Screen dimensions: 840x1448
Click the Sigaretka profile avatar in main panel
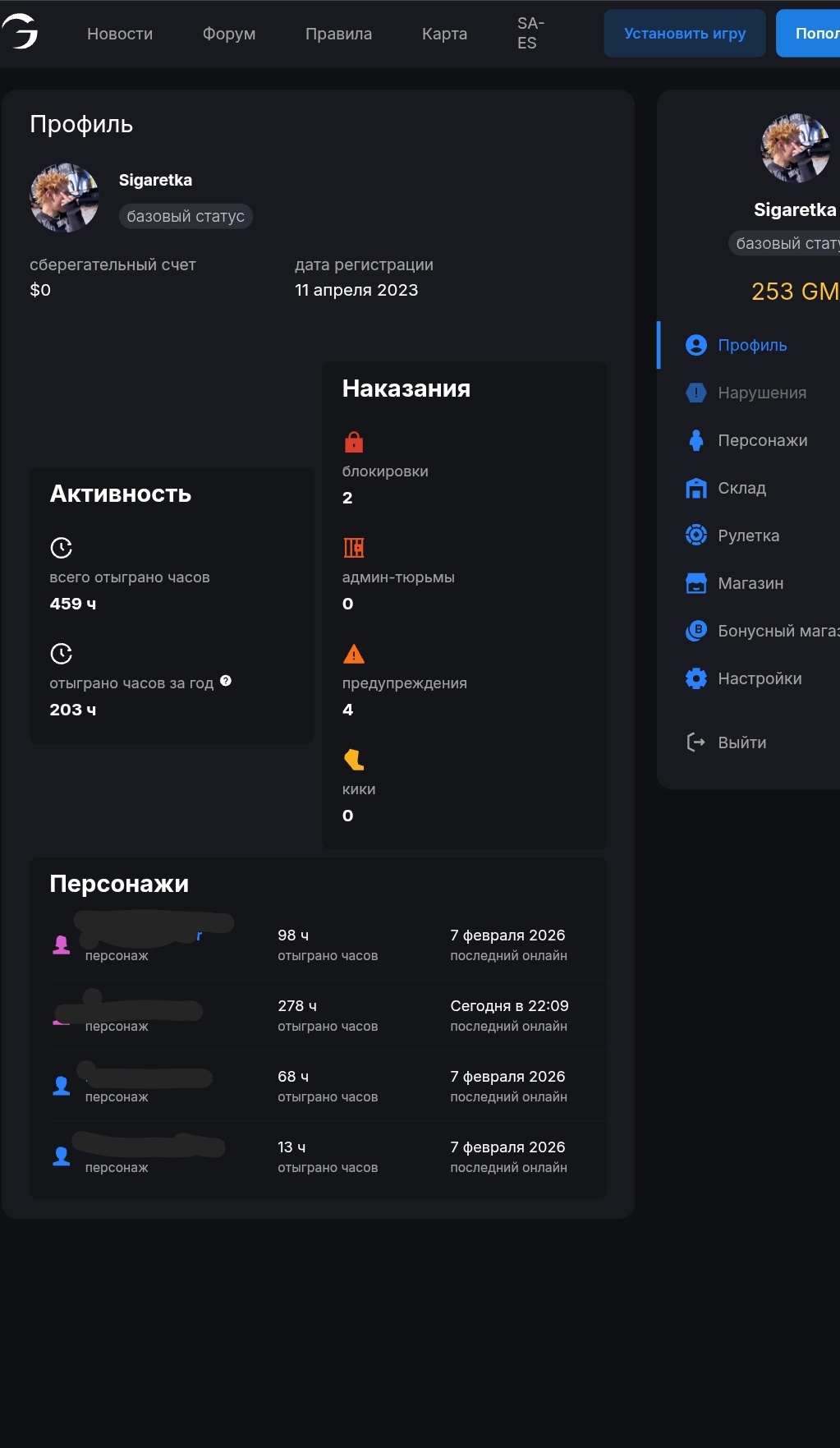click(64, 198)
